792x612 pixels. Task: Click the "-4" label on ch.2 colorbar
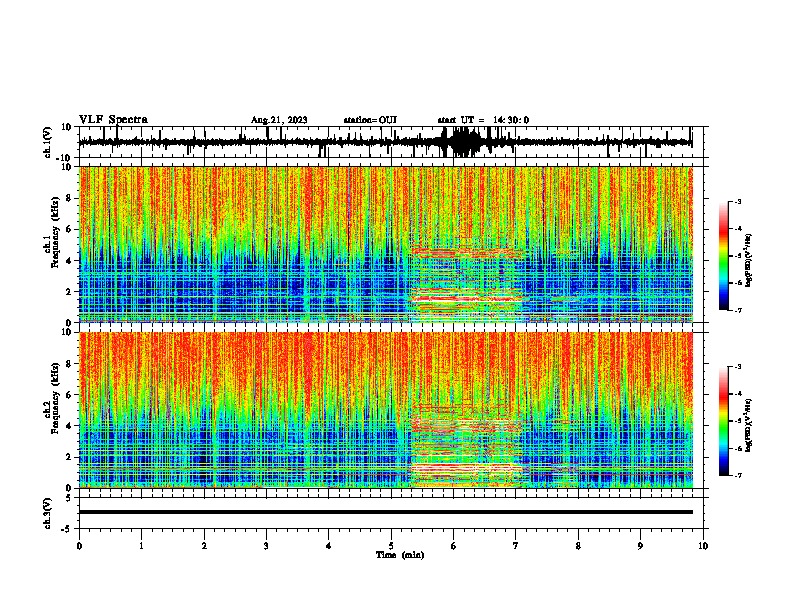[738, 394]
